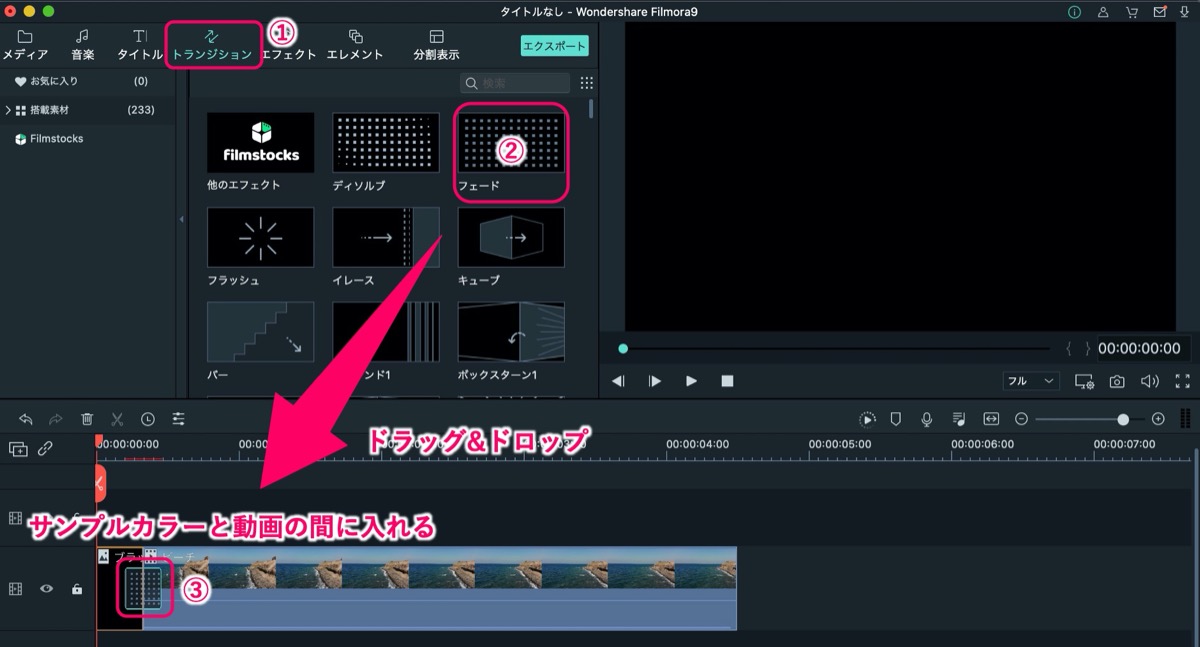Open the adjust sliders edit icon
The image size is (1200, 647).
pyautogui.click(x=178, y=419)
